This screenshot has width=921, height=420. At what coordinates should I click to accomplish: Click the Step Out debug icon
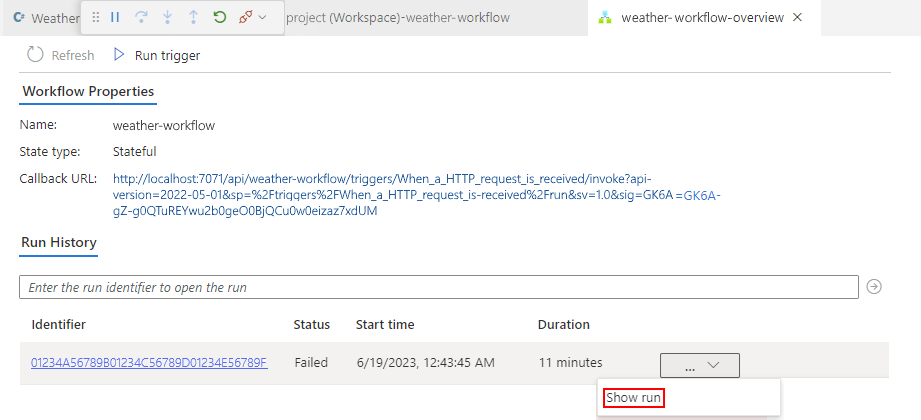coord(193,18)
